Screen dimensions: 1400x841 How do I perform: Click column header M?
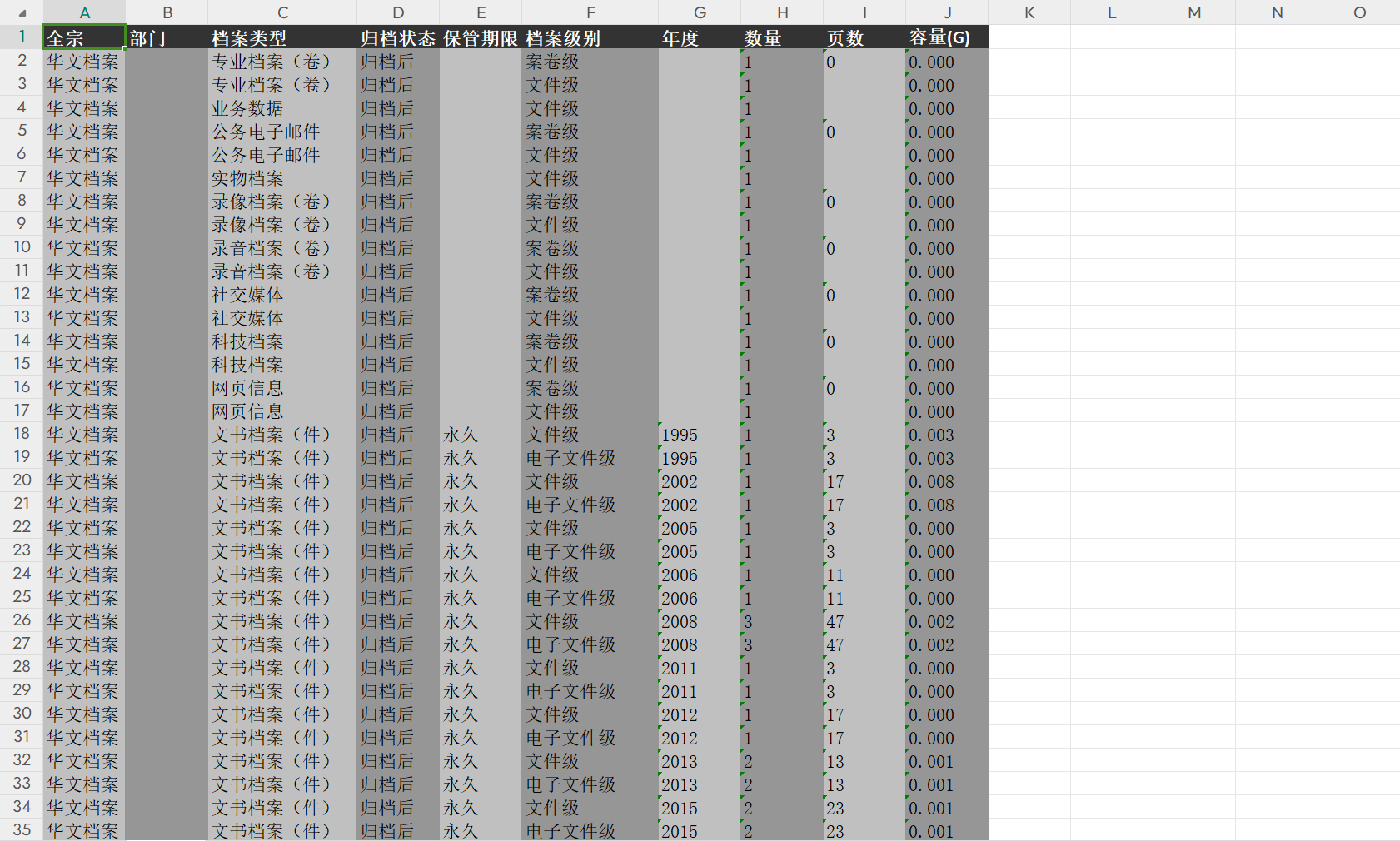point(1194,12)
